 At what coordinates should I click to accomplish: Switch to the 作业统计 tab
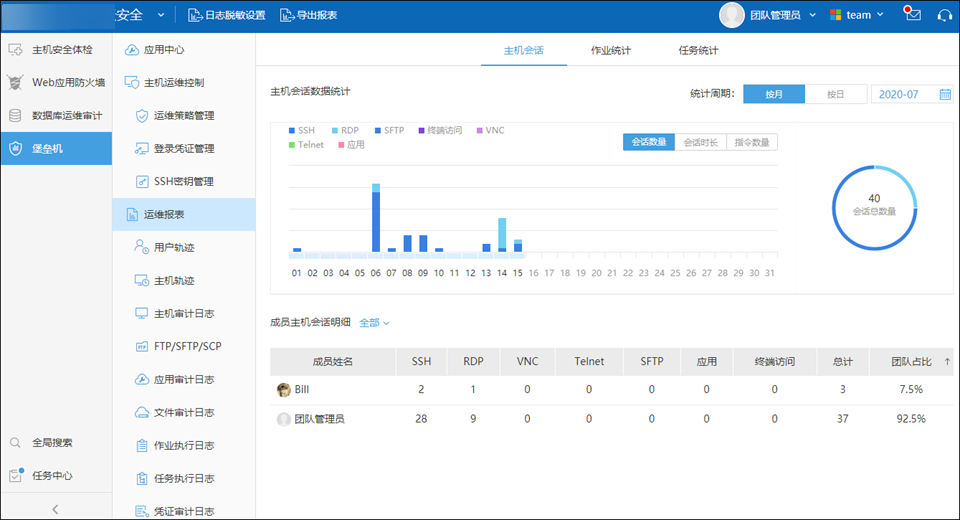(x=610, y=51)
